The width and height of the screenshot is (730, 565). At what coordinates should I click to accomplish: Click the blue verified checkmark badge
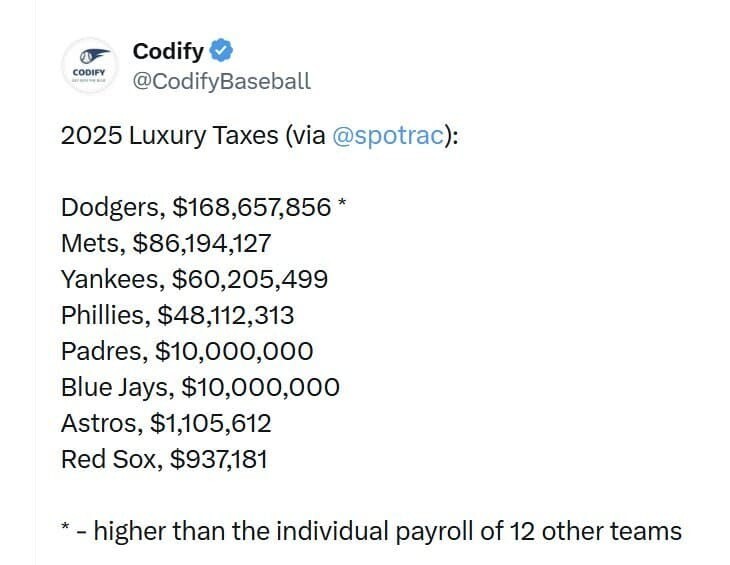(x=221, y=50)
